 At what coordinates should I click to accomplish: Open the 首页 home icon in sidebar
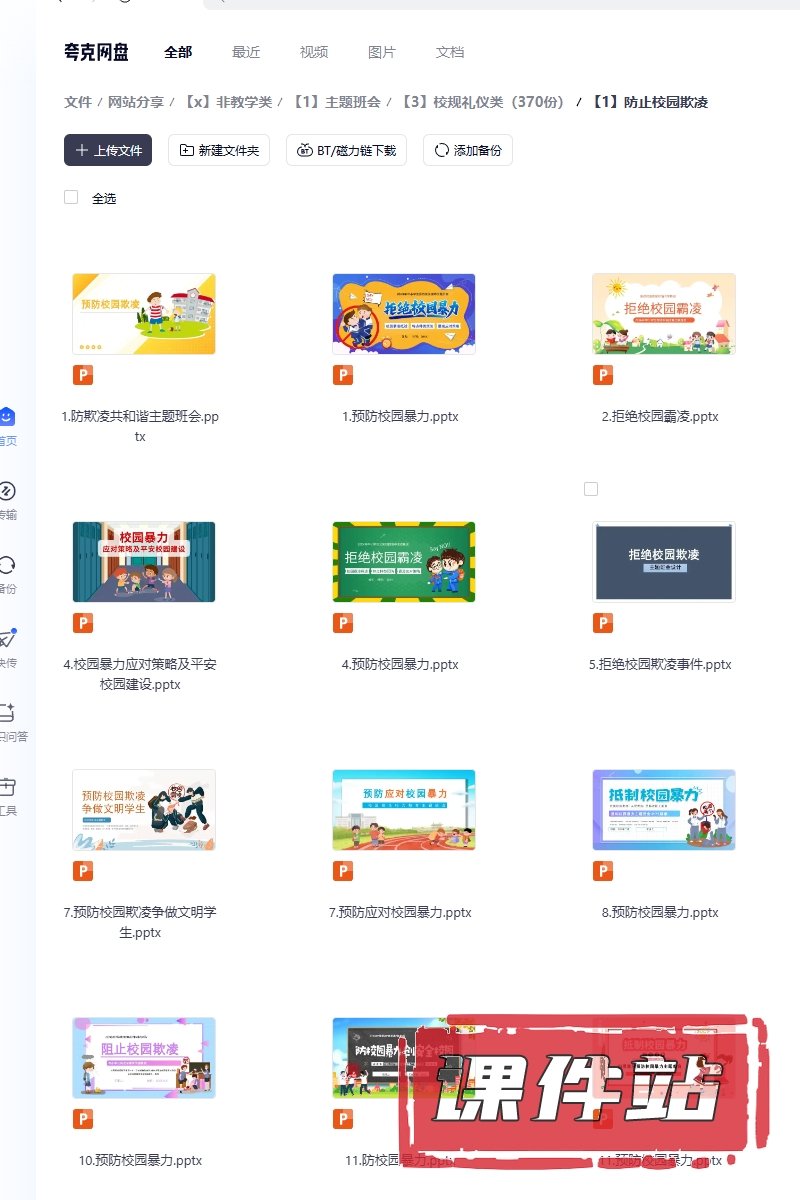(x=7, y=417)
